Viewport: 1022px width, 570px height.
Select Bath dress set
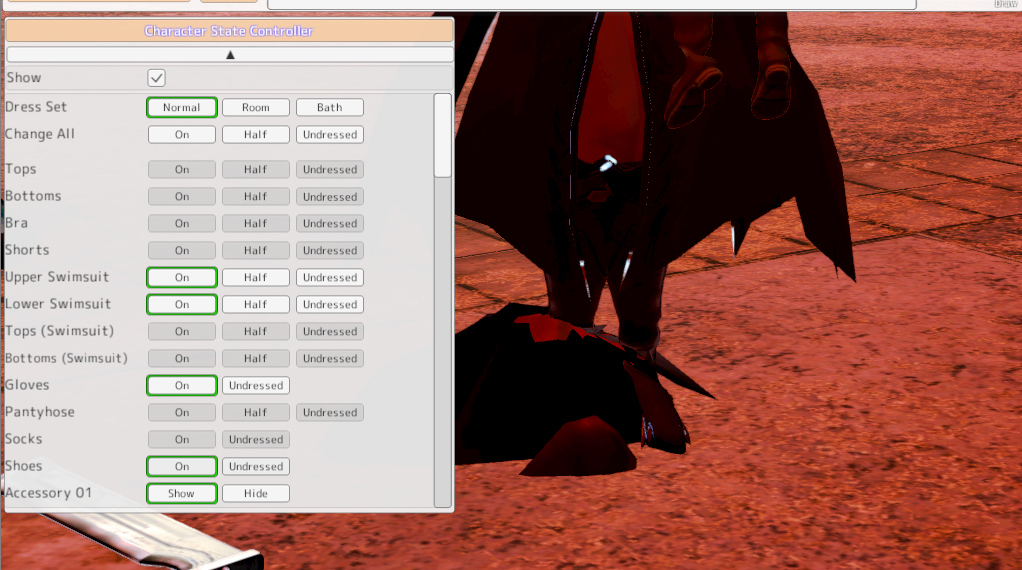pyautogui.click(x=330, y=107)
